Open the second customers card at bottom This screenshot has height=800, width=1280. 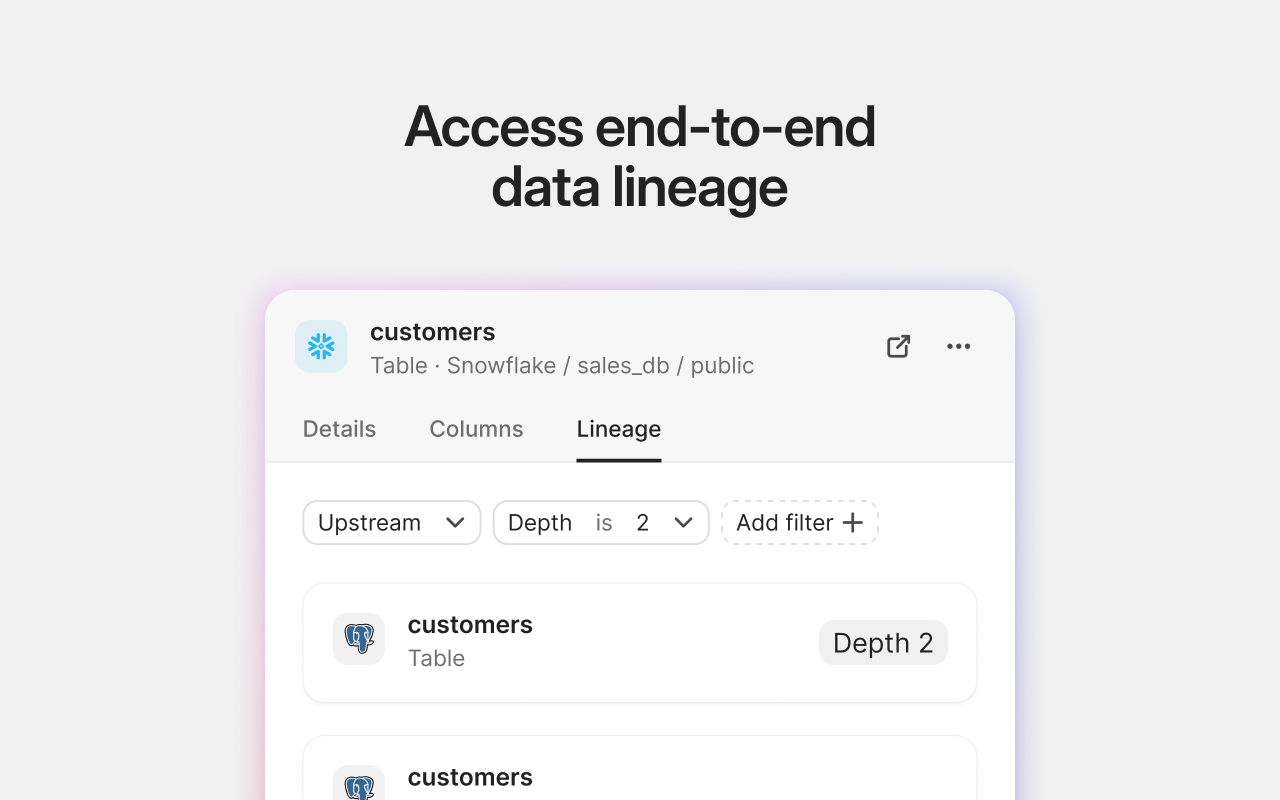point(640,776)
